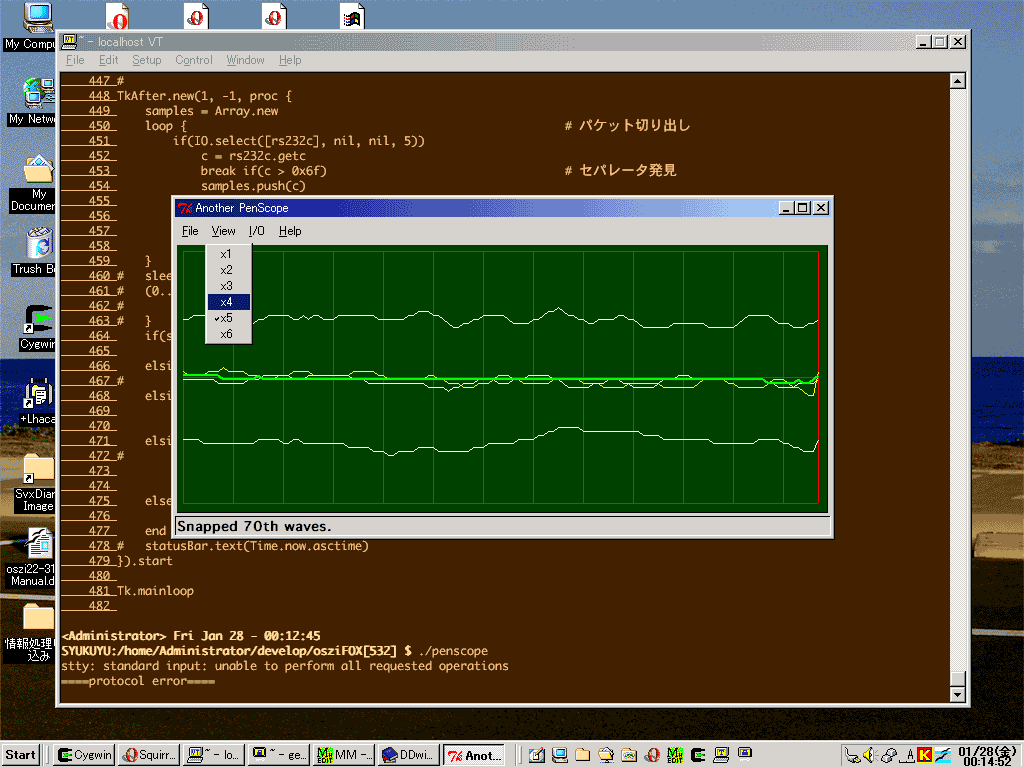Image resolution: width=1024 pixels, height=768 pixels.
Task: Open the Cygwin desktop shortcut
Action: coord(38,320)
